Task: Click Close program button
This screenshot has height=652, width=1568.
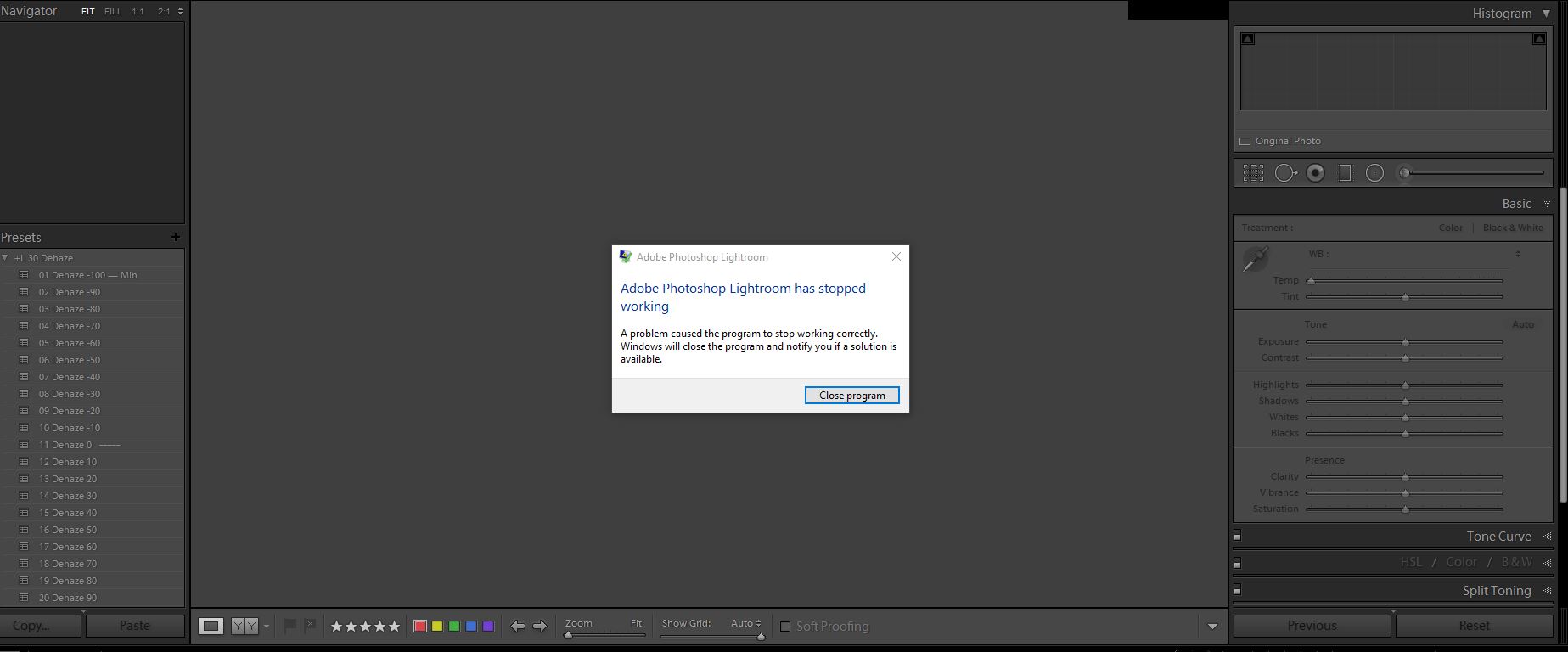Action: pos(851,396)
